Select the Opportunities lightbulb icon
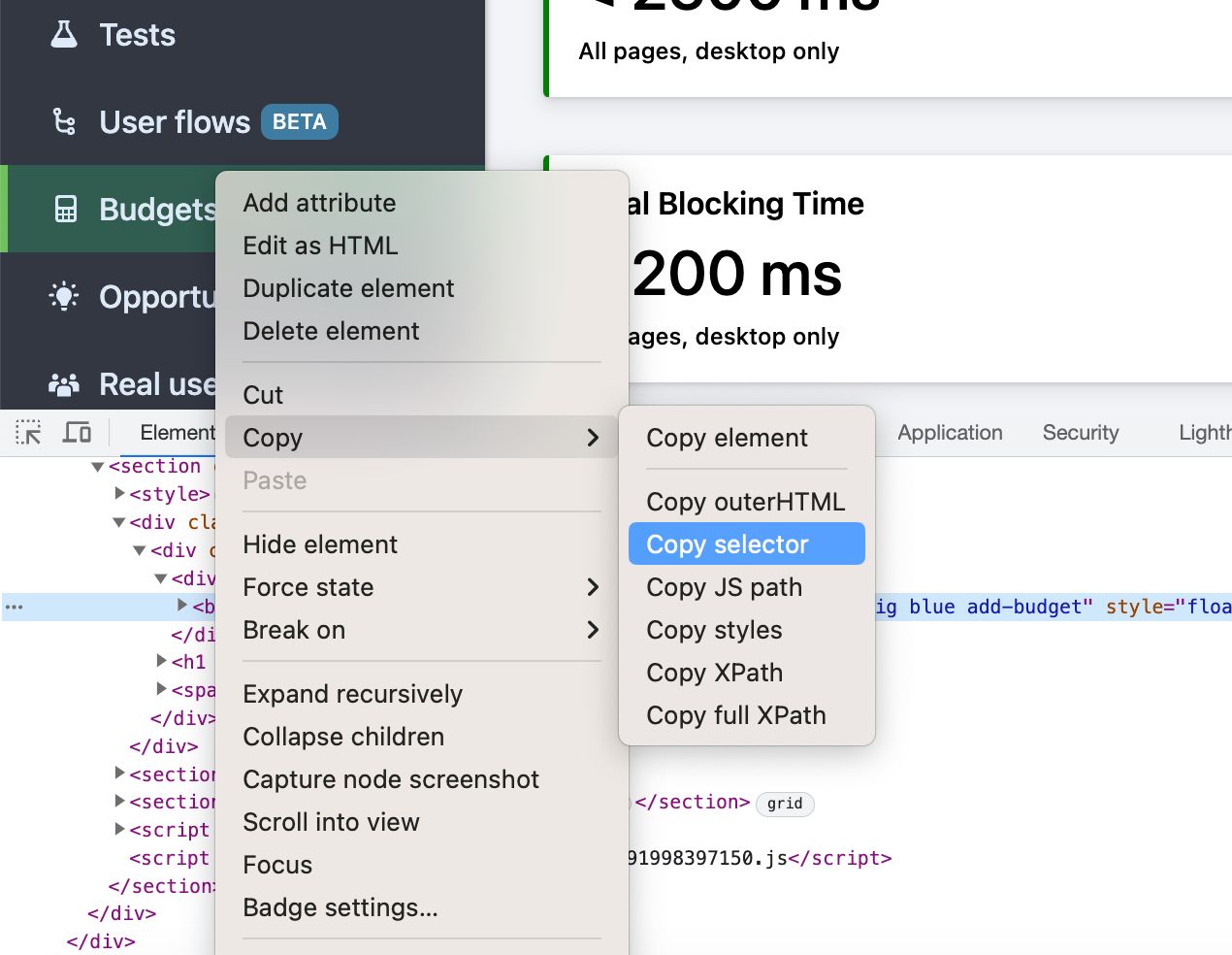 coord(64,297)
